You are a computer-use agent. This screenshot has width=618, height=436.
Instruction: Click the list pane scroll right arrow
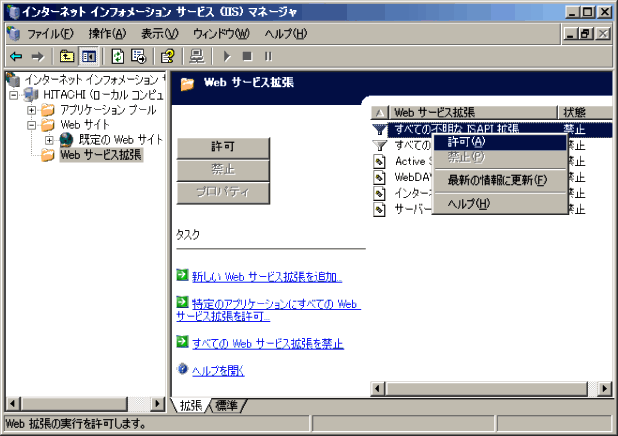pyautogui.click(x=605, y=389)
